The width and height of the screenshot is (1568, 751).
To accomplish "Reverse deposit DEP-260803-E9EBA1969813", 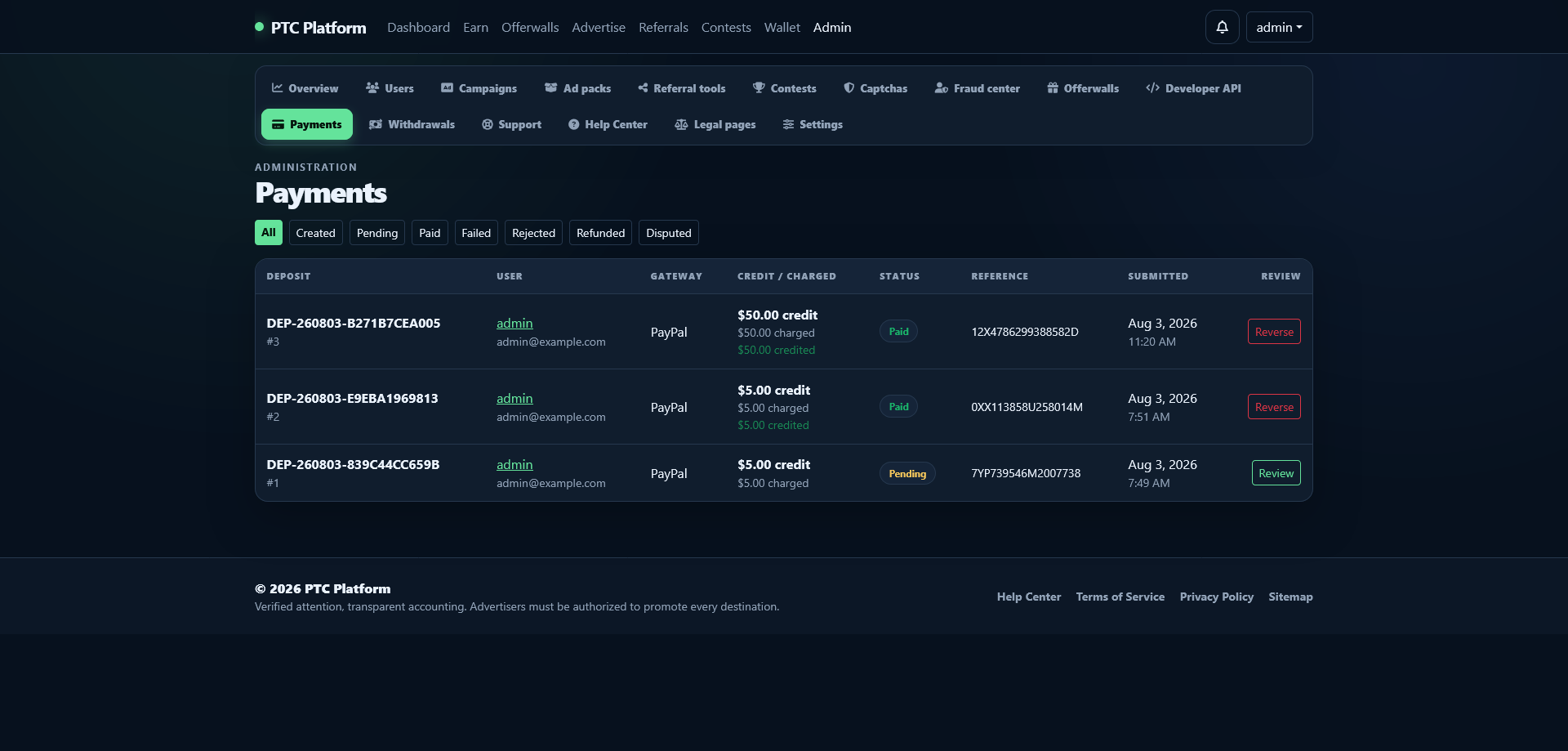I will (1274, 406).
